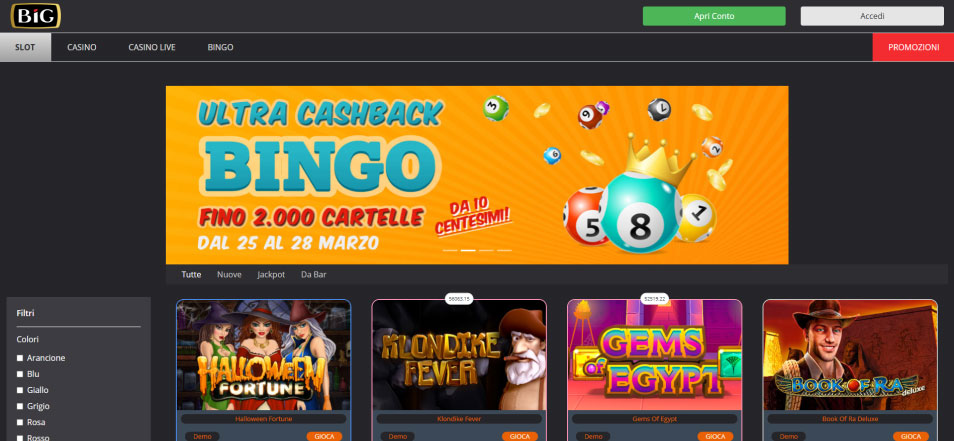
Task: Enable the Rosa color checkbox
Action: tap(20, 422)
